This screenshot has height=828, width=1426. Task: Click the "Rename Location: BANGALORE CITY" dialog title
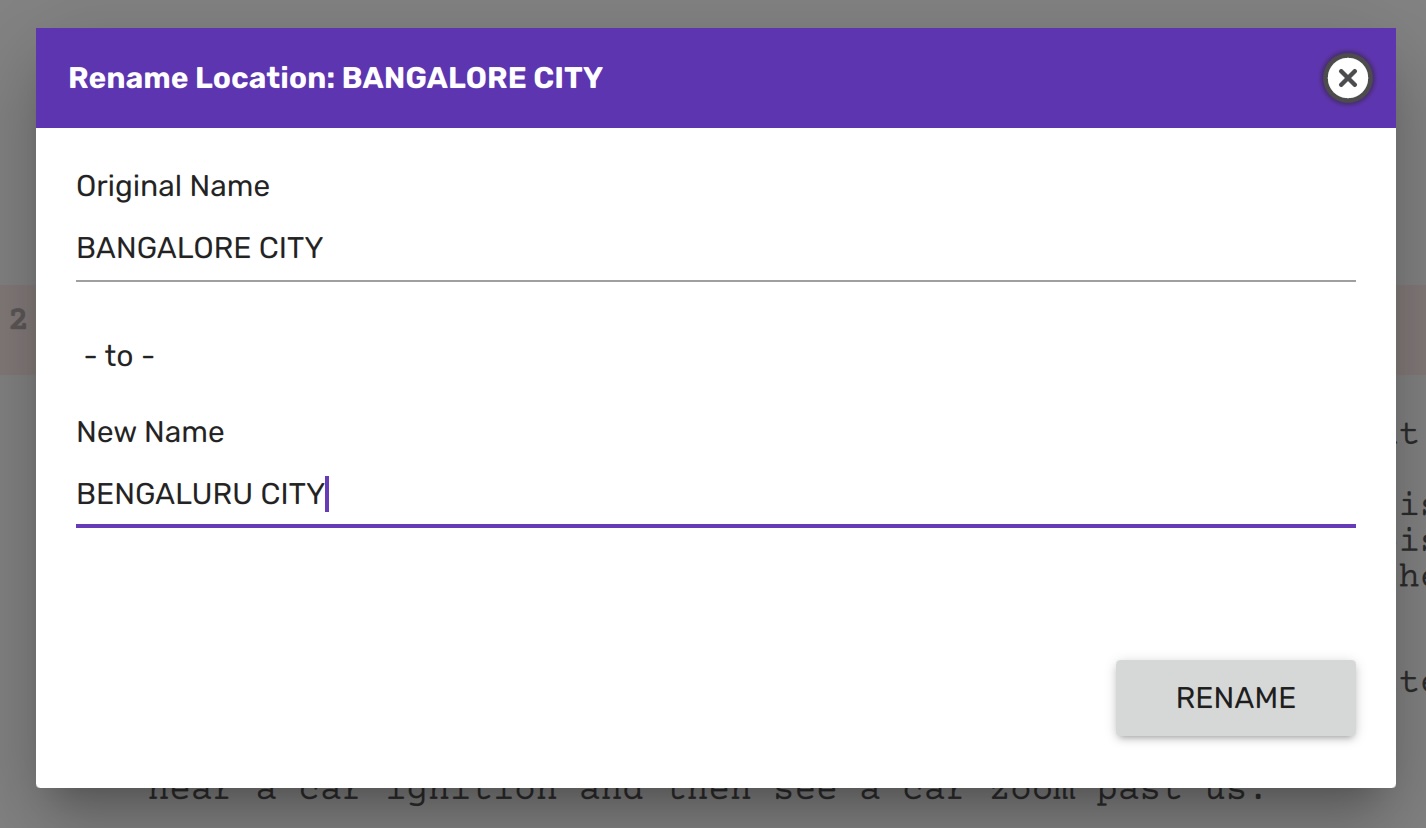335,78
